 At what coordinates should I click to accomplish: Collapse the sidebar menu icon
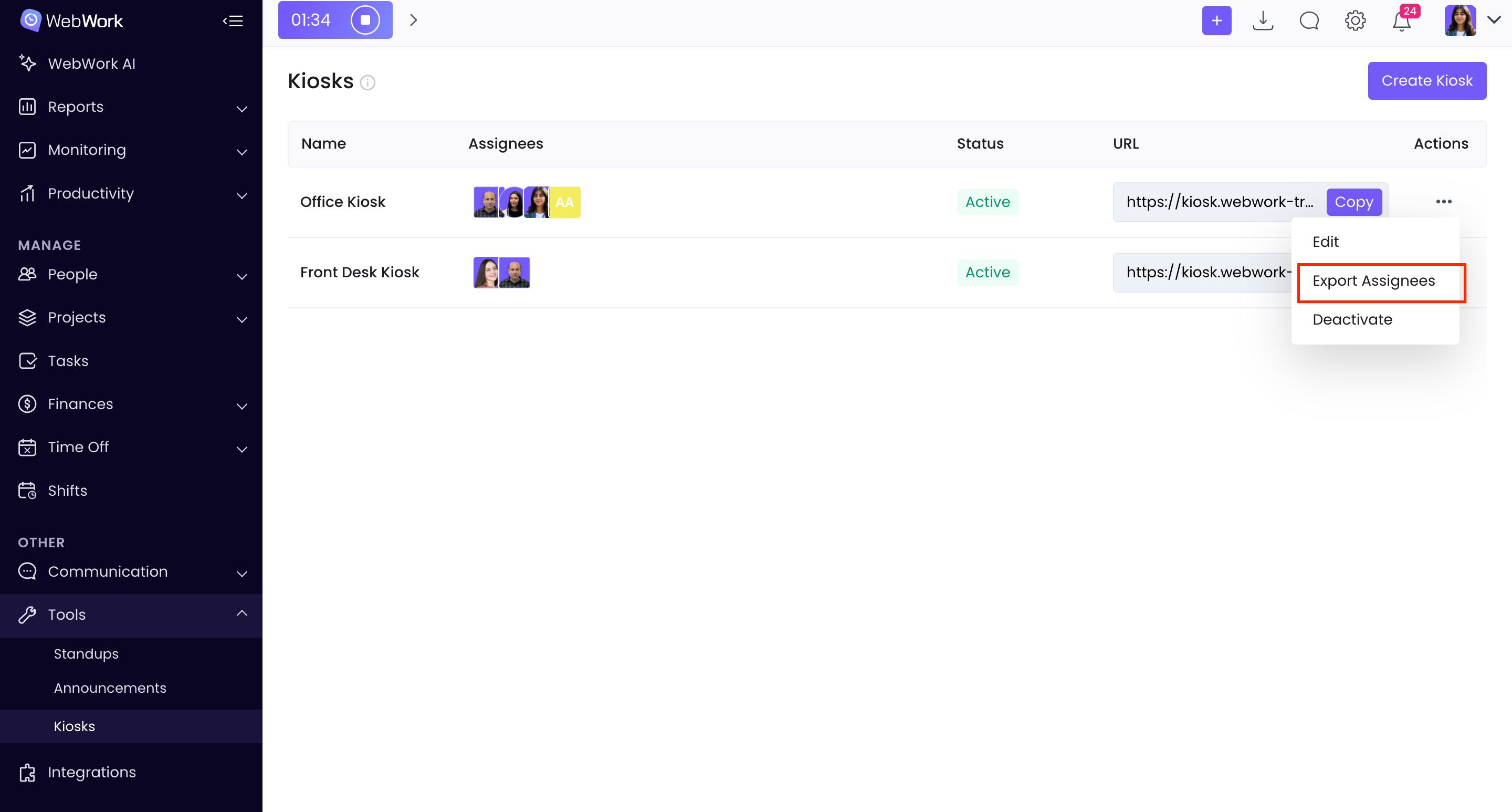(x=233, y=21)
